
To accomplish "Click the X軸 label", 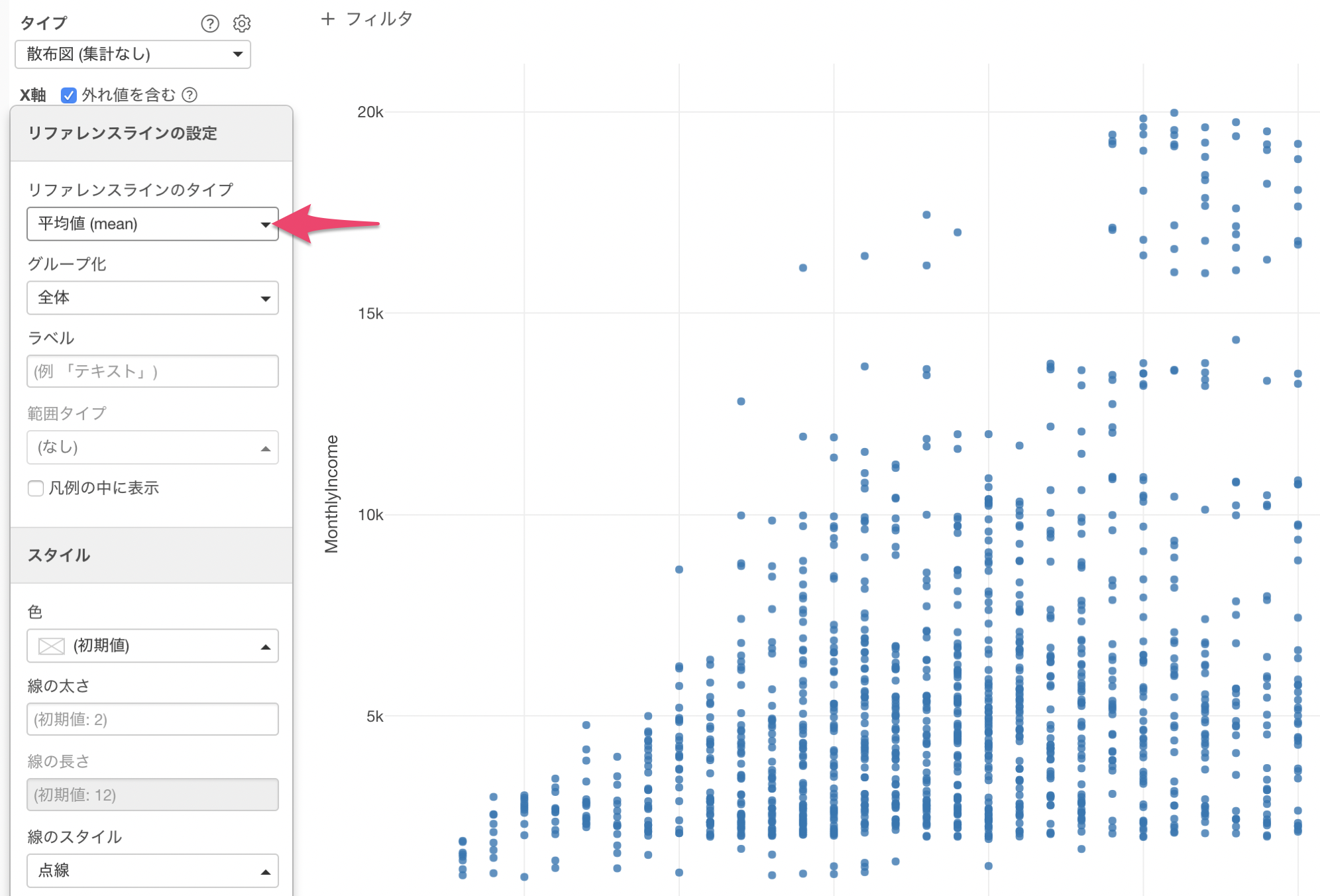I will [x=32, y=95].
